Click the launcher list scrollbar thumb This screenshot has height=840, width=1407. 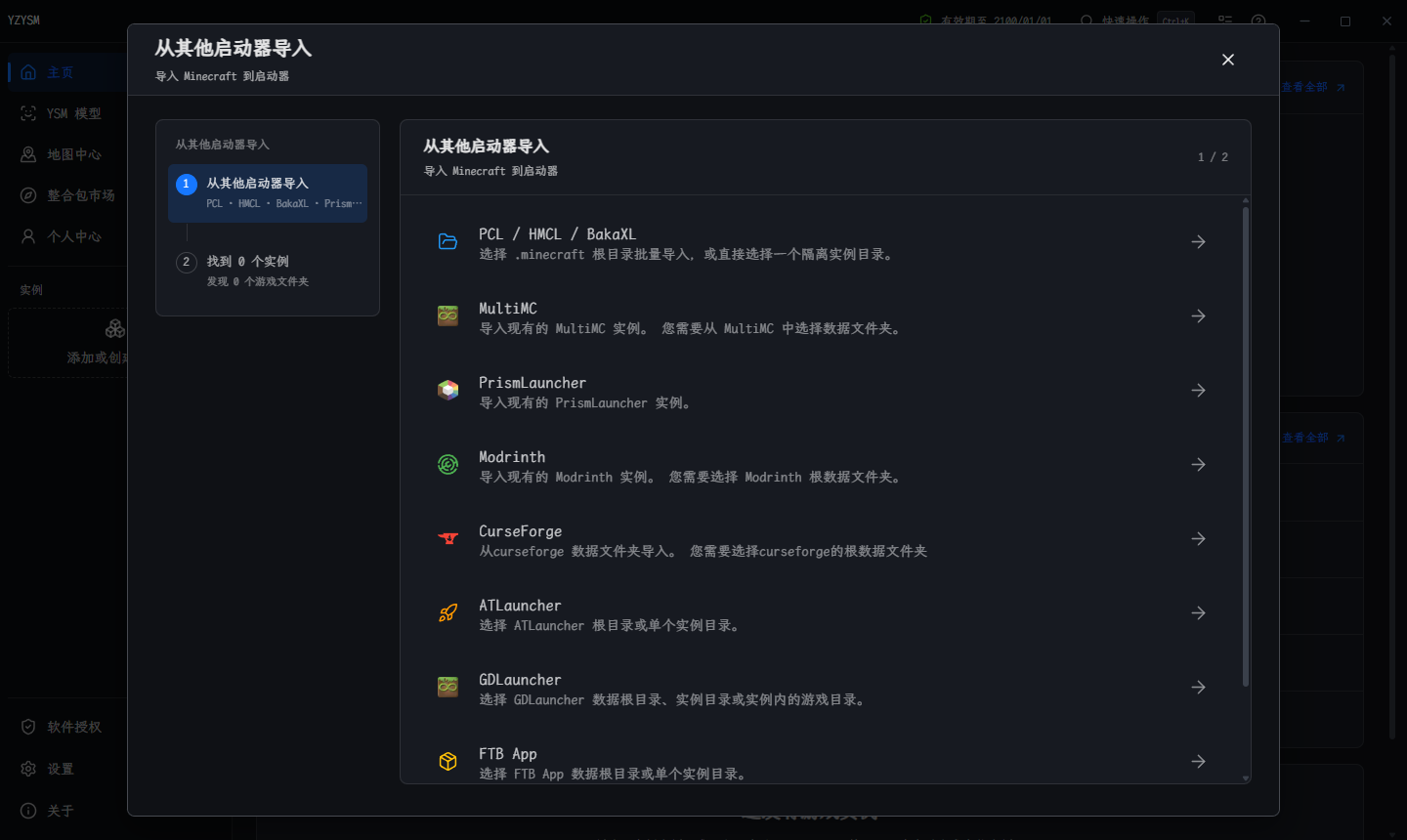[x=1246, y=445]
